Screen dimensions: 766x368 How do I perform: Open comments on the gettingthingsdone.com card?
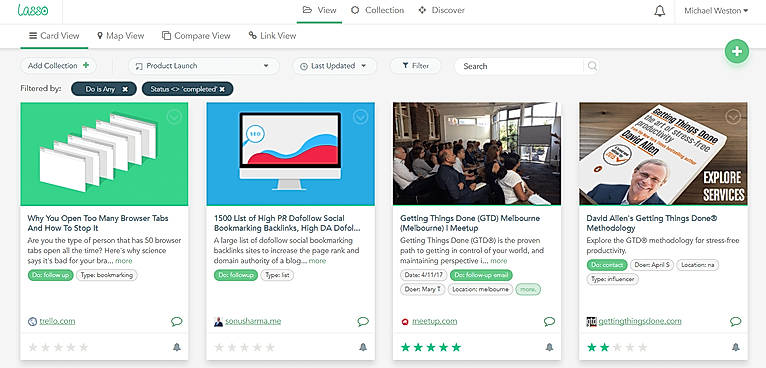tap(735, 321)
